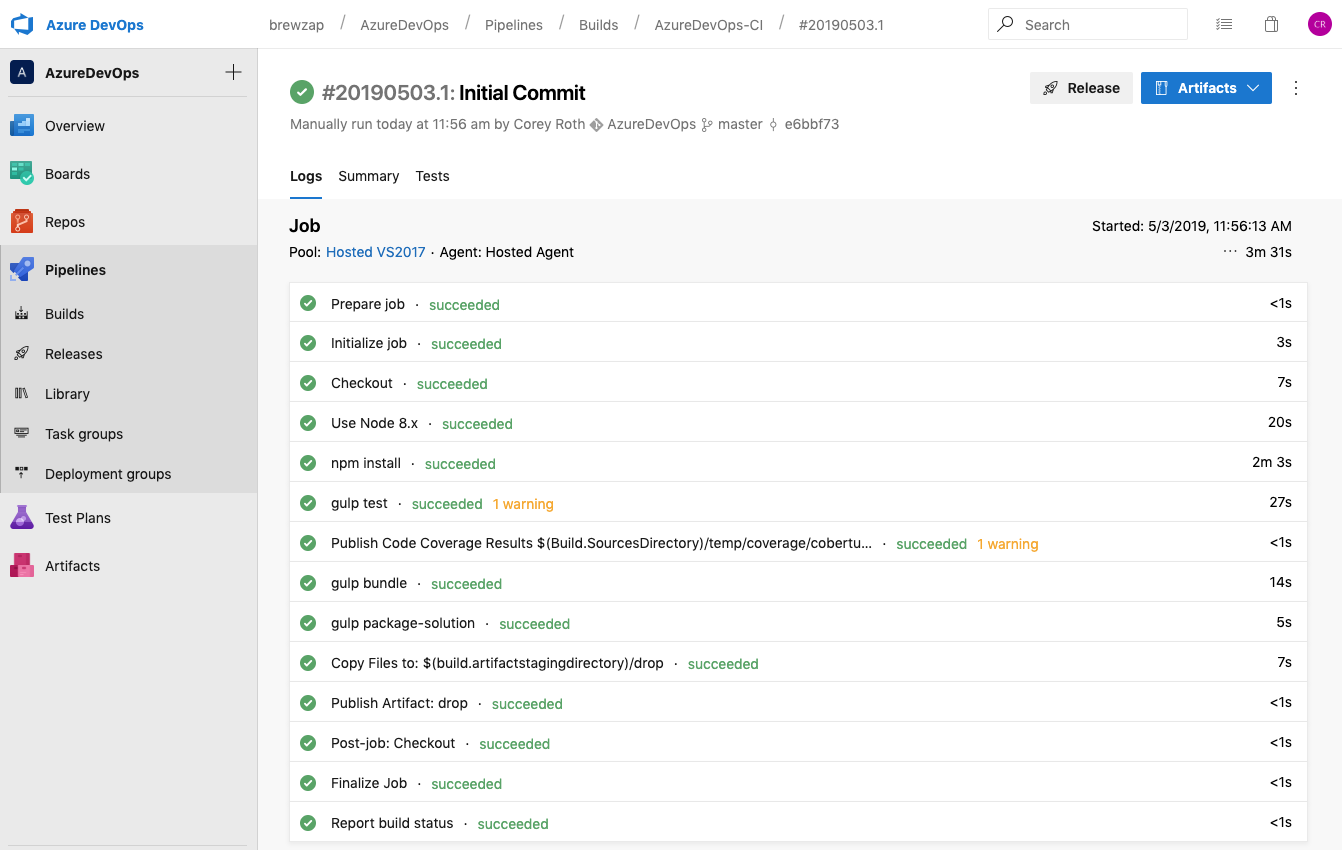
Task: Open the npm install log step
Action: (366, 463)
